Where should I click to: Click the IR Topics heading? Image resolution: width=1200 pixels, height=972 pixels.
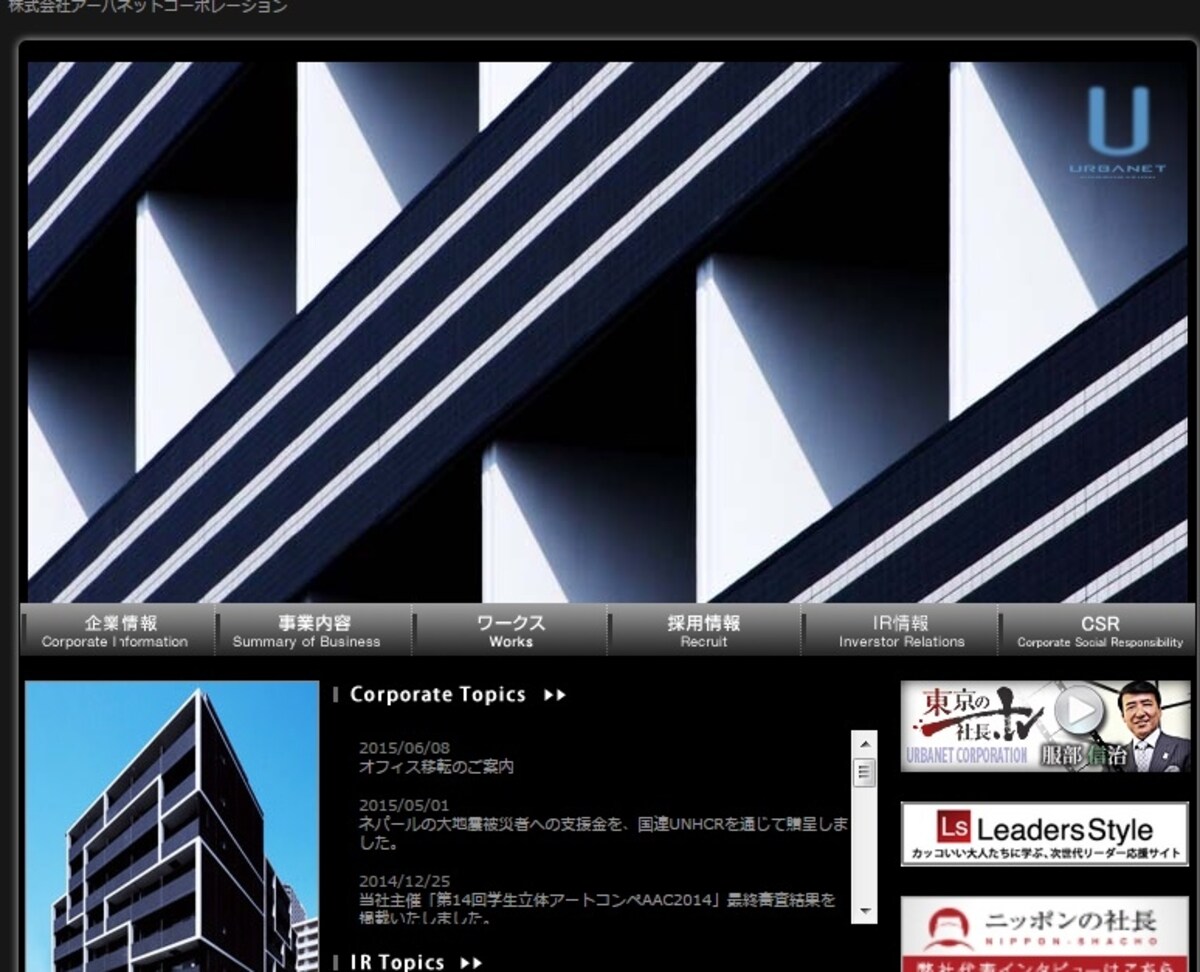click(x=397, y=962)
